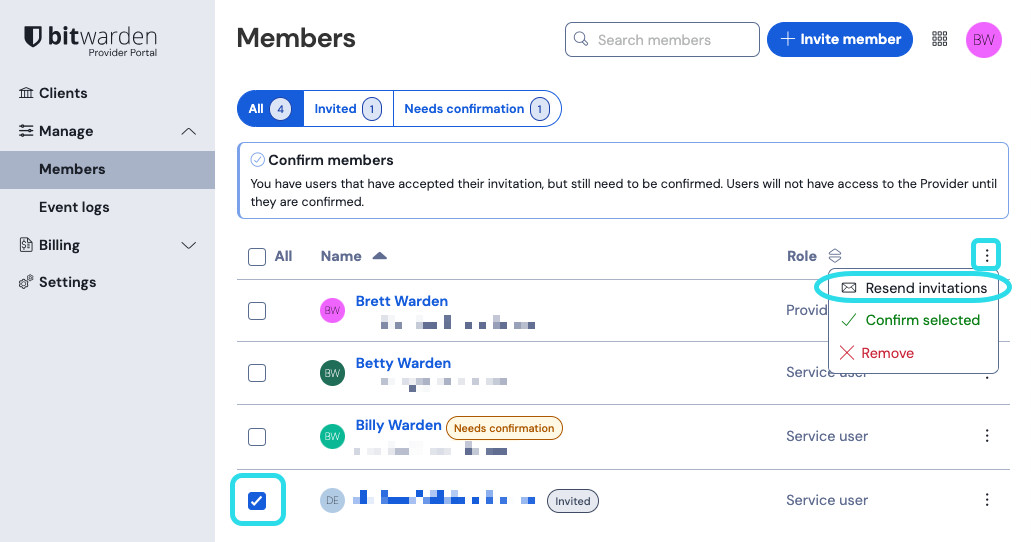
Task: Click the BW account avatar in header
Action: [x=983, y=40]
